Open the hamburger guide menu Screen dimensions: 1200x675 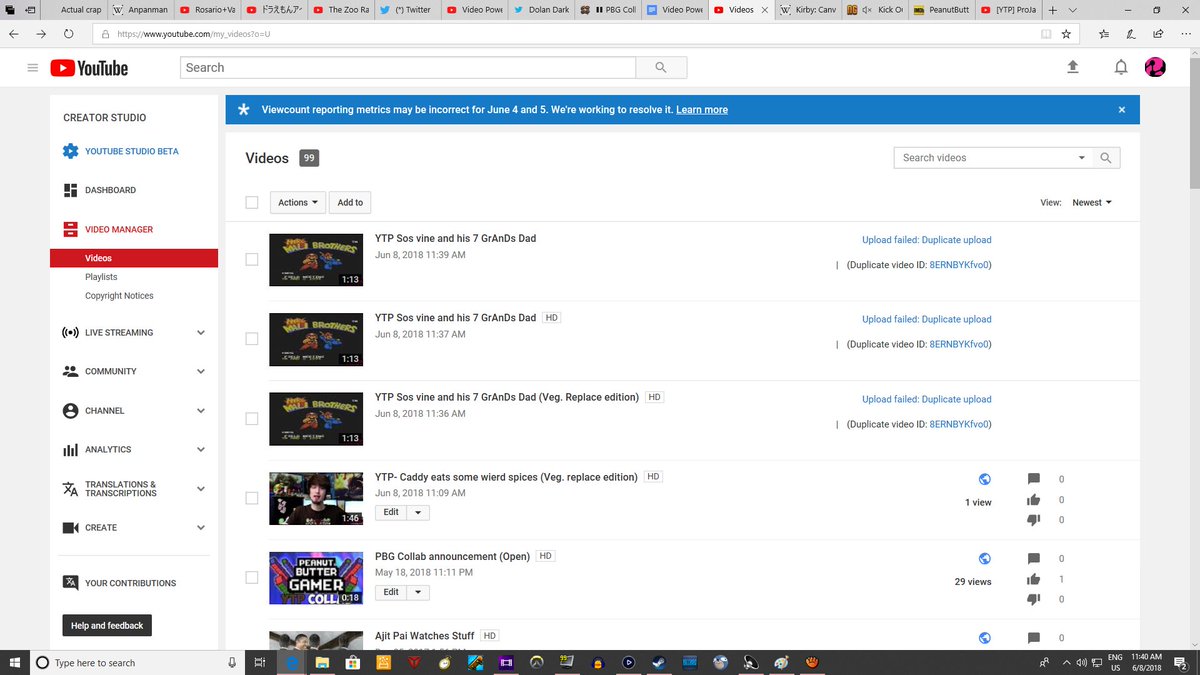pyautogui.click(x=33, y=68)
